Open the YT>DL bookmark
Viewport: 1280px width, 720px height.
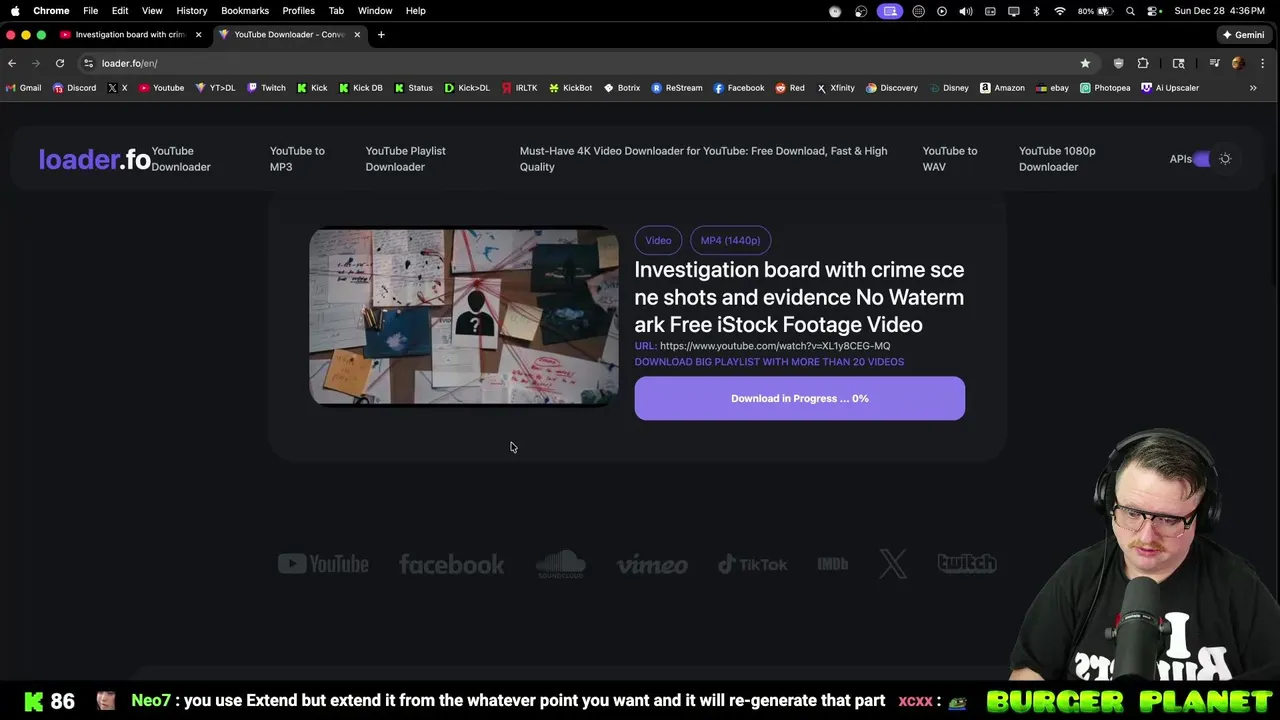click(x=215, y=88)
